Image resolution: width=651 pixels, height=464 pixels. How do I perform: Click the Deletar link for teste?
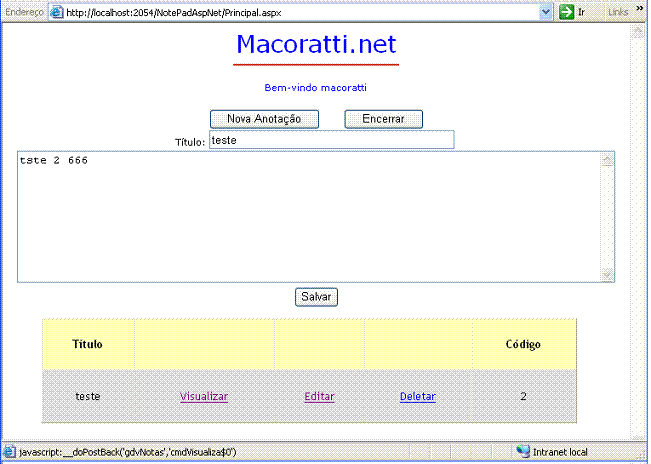418,396
